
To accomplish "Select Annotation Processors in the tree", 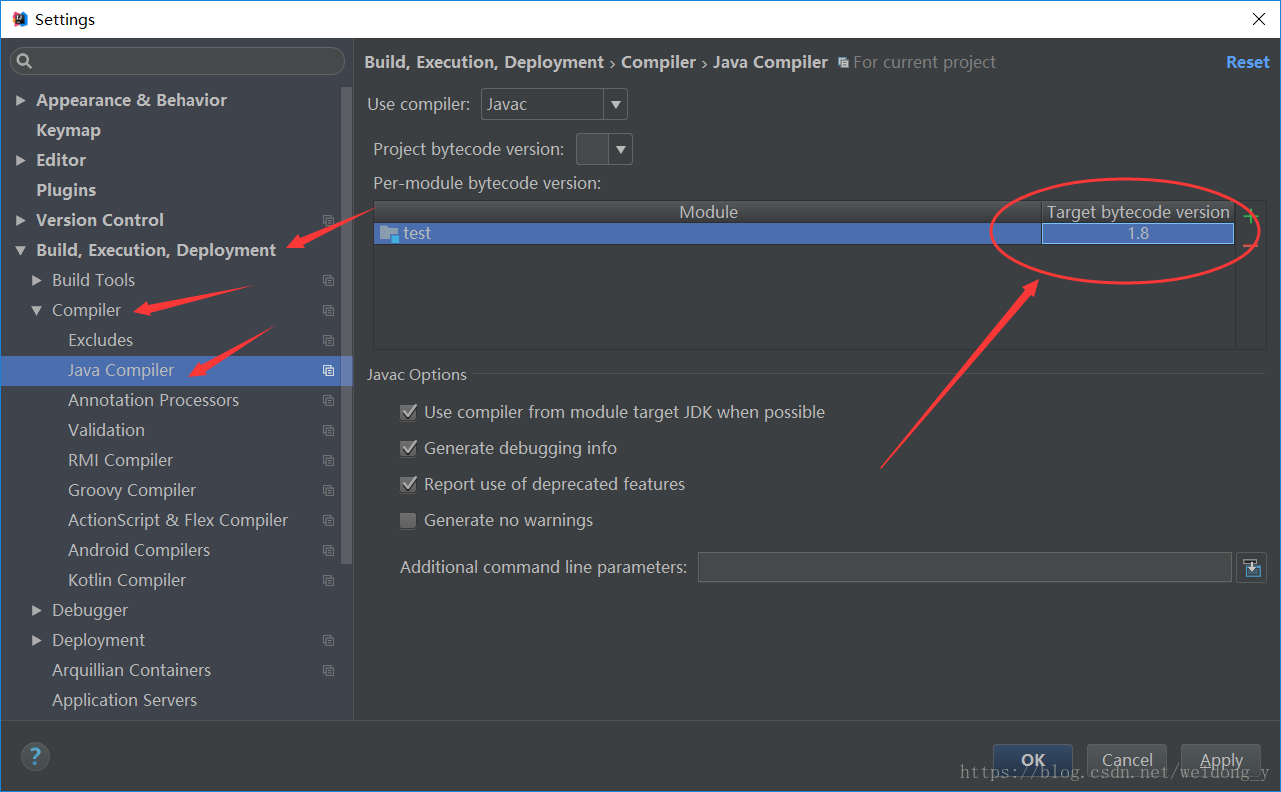I will coord(153,400).
